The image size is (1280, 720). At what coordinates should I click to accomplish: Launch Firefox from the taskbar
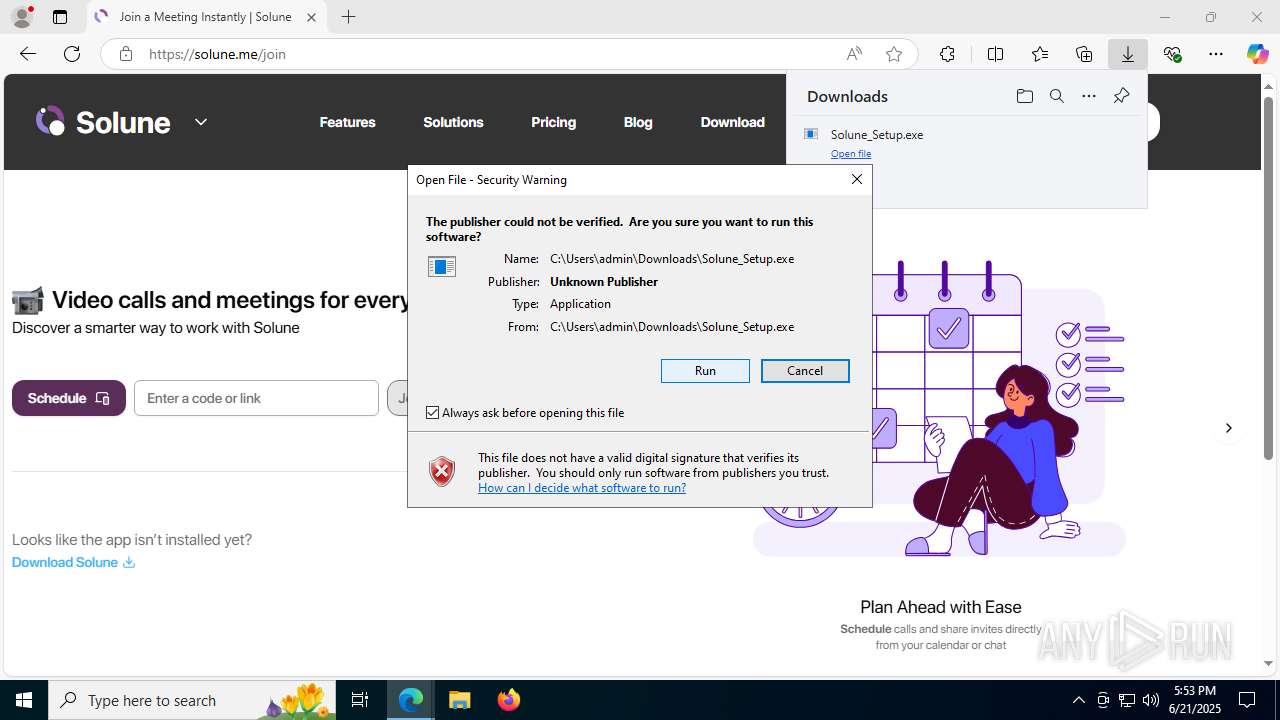point(509,700)
